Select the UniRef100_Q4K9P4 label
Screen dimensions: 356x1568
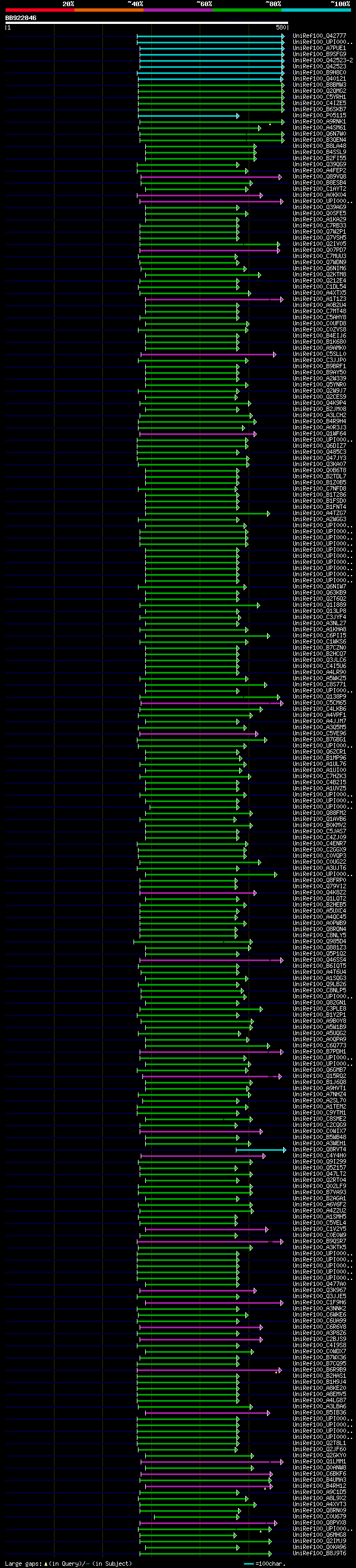[319, 403]
